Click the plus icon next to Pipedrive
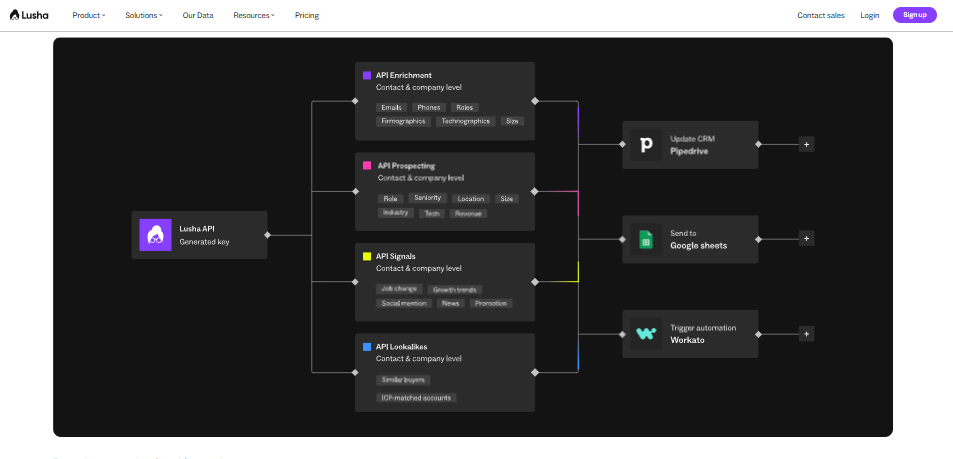This screenshot has height=459, width=953. [806, 145]
